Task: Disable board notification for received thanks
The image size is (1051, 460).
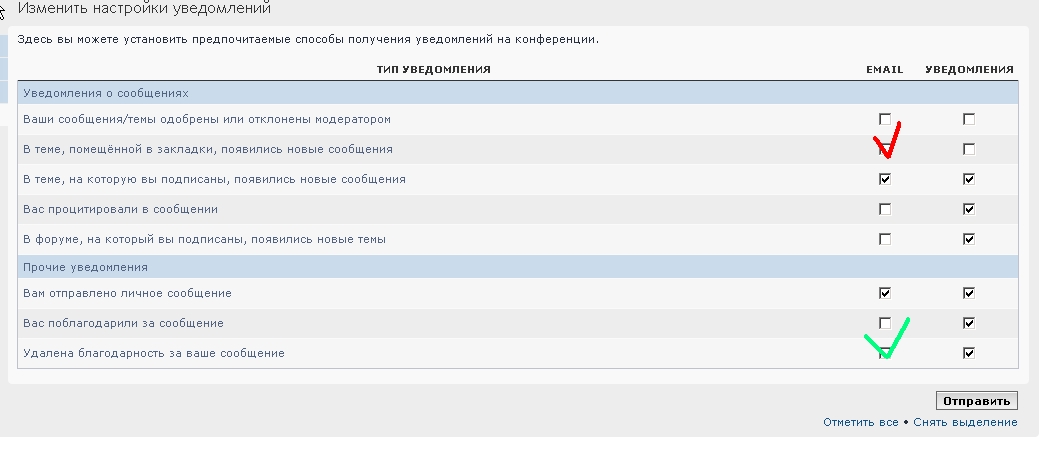Action: click(968, 323)
